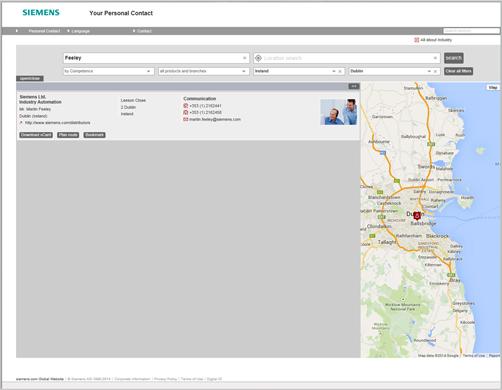Click the contact photo thumbnail

[x=339, y=112]
